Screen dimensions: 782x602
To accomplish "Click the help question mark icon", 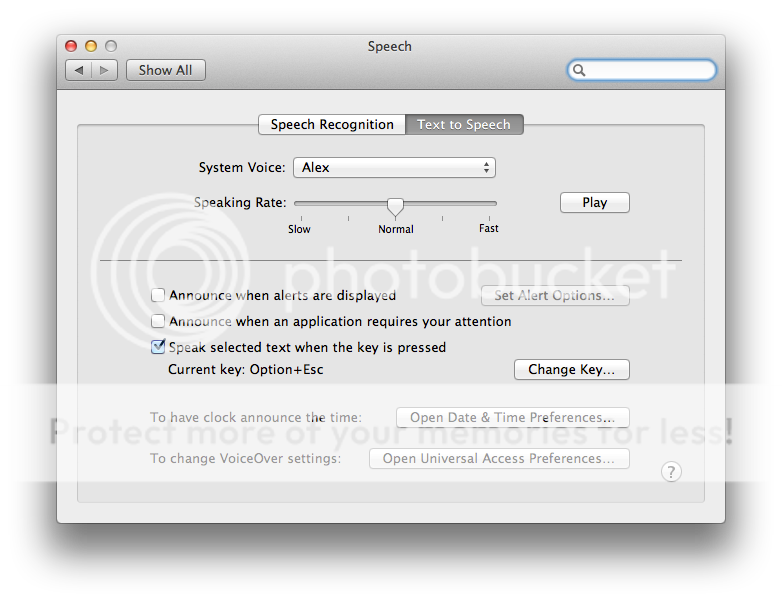I will (671, 472).
